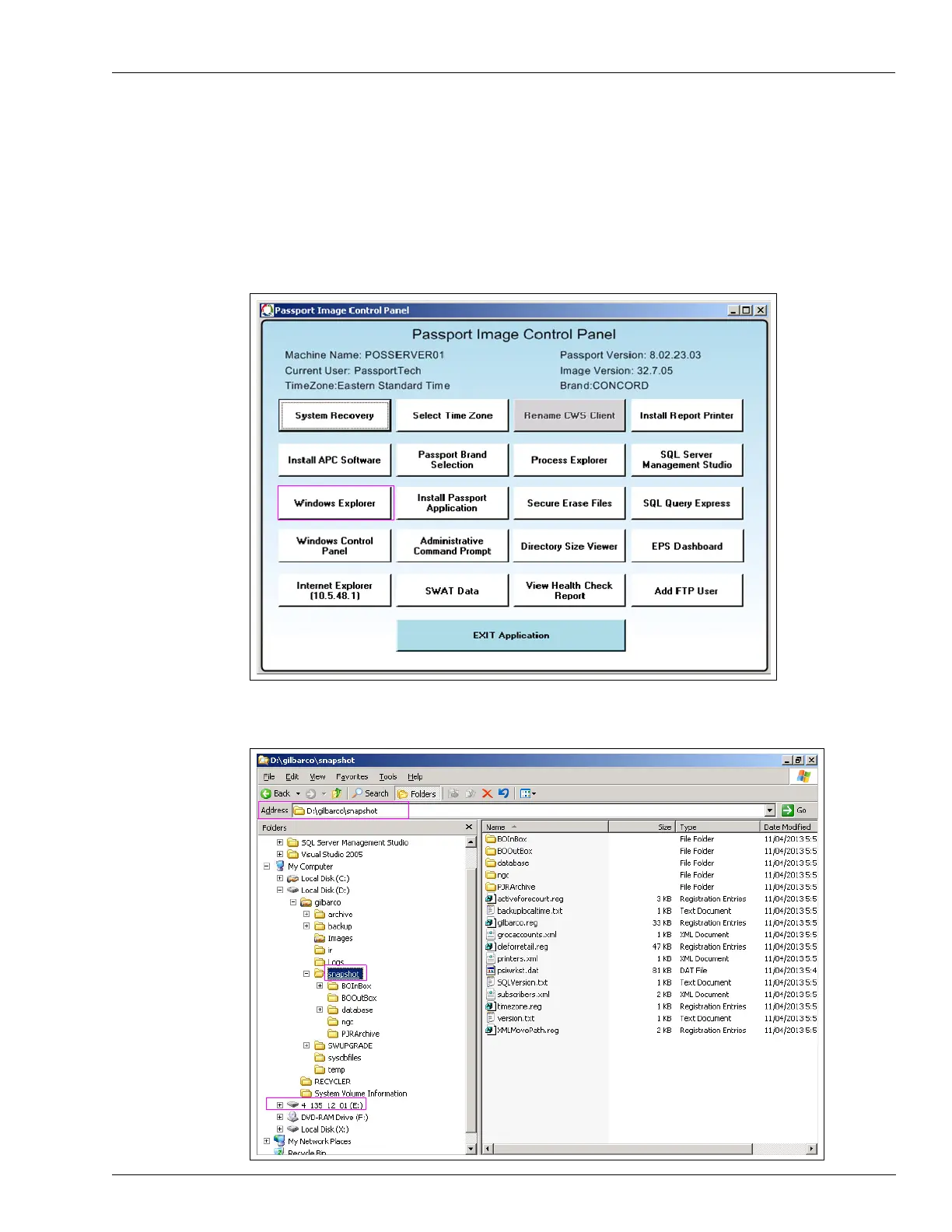Click the printers.xml file icon

(491, 959)
